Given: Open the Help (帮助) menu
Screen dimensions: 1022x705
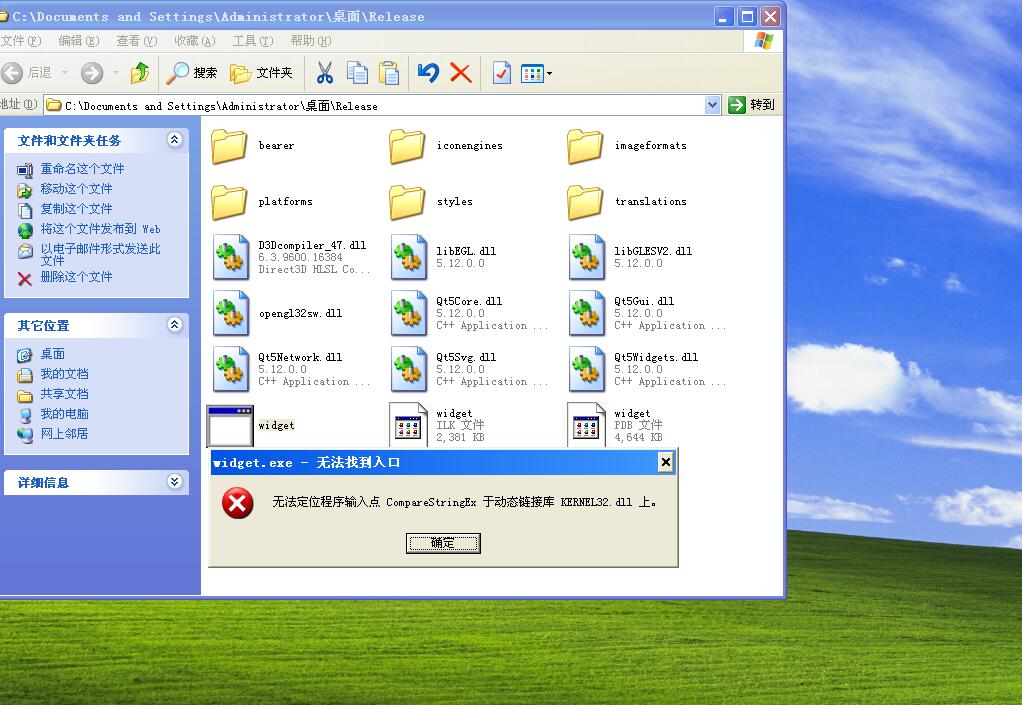Looking at the screenshot, I should (x=311, y=41).
